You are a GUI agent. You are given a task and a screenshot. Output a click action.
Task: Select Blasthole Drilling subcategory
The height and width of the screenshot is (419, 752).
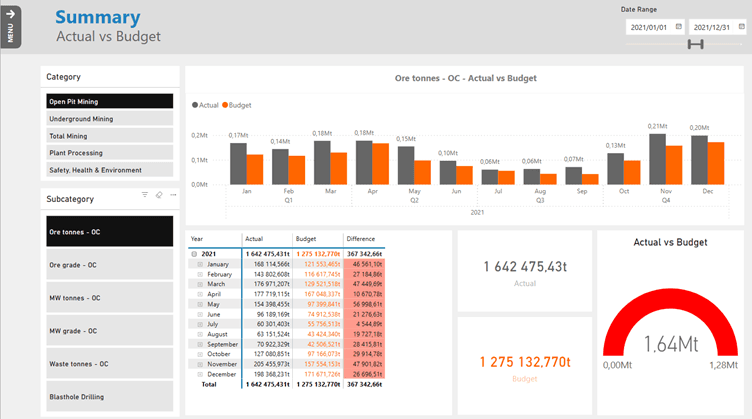tap(110, 396)
